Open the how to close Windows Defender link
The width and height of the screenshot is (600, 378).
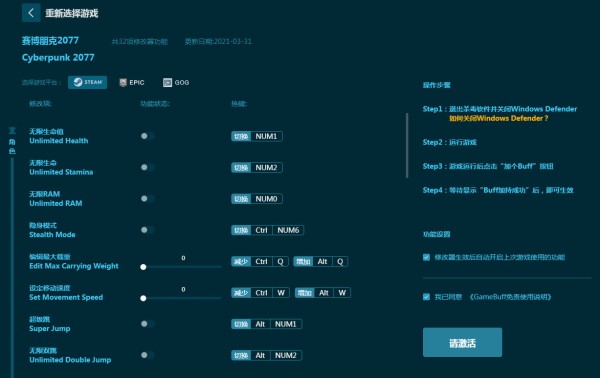[x=499, y=119]
